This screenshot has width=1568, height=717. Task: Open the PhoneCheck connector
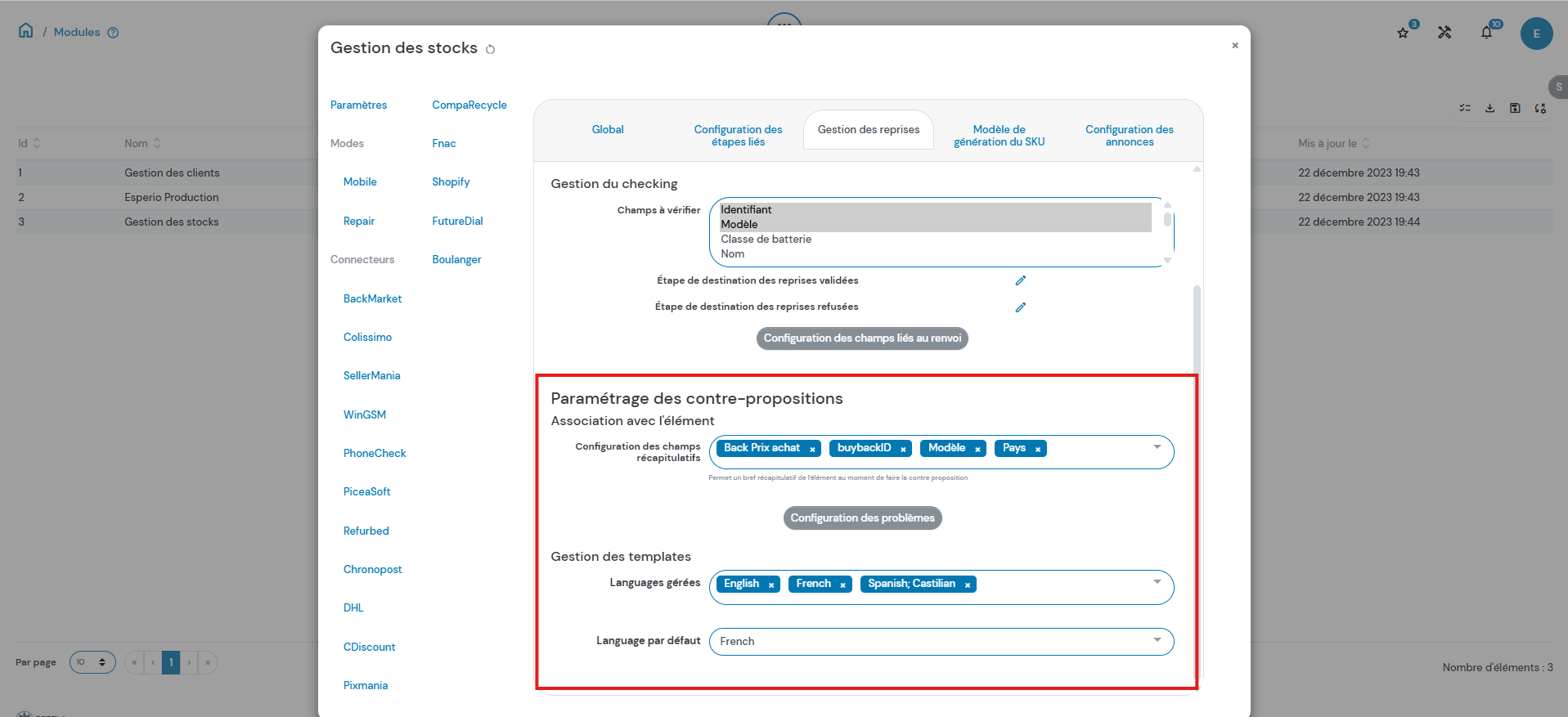pos(375,453)
